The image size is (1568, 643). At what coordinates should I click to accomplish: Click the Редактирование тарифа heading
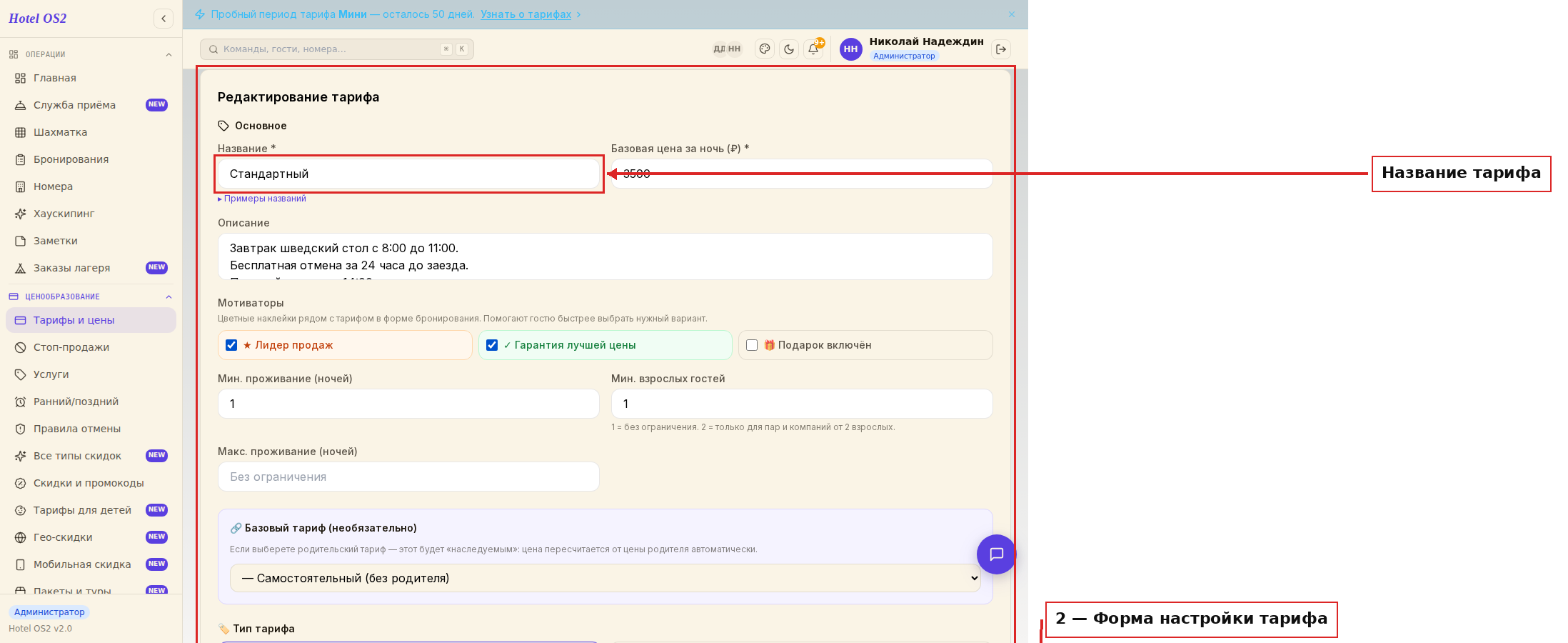click(298, 97)
